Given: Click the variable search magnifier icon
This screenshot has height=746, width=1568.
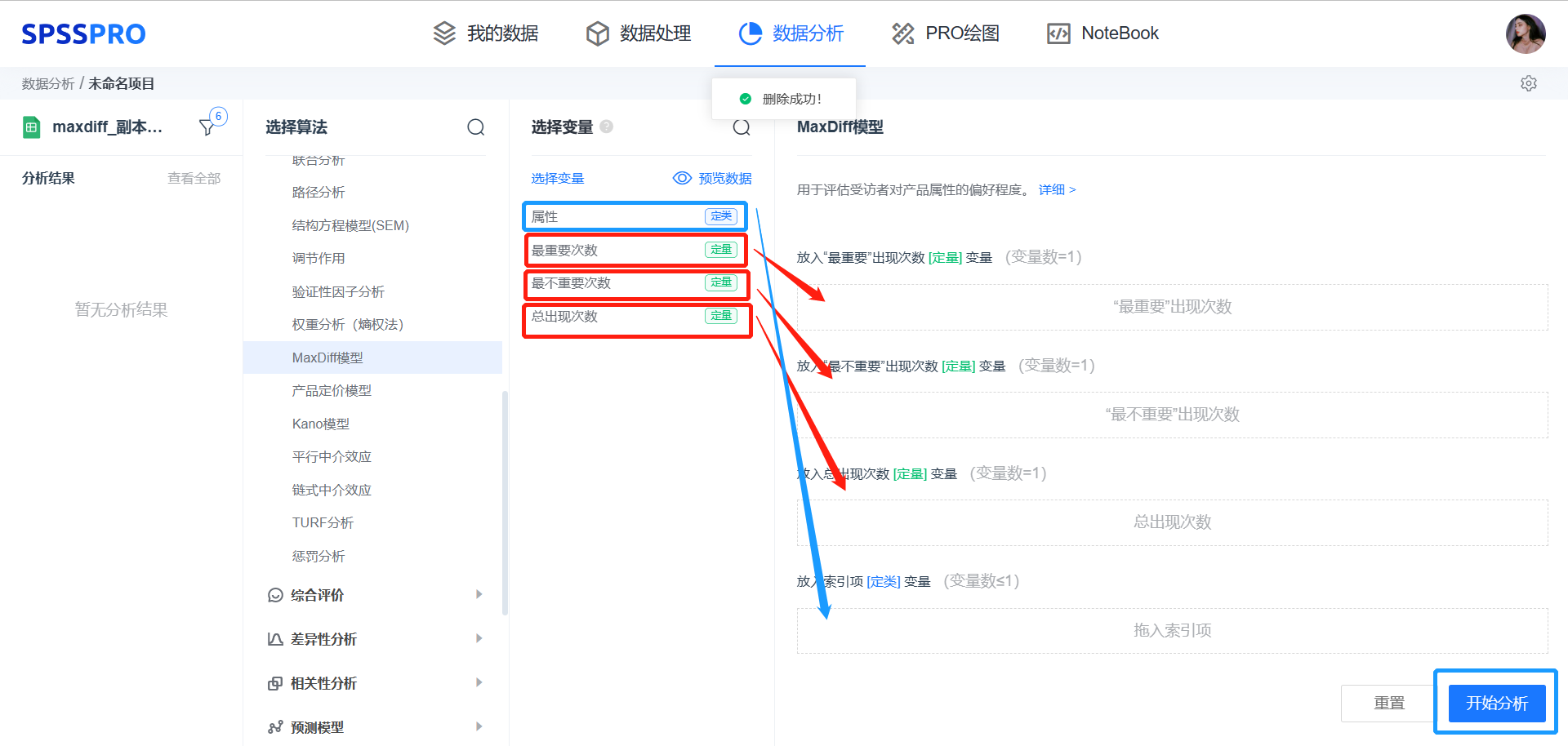Looking at the screenshot, I should point(742,127).
